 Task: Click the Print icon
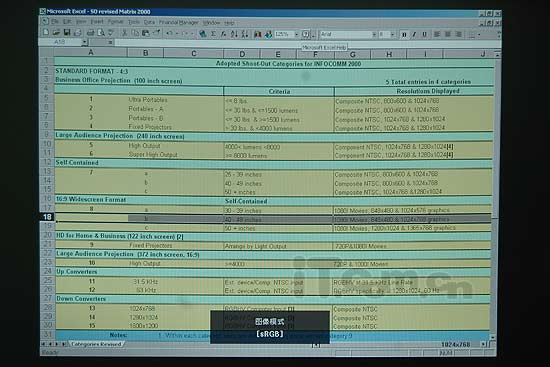pos(90,33)
